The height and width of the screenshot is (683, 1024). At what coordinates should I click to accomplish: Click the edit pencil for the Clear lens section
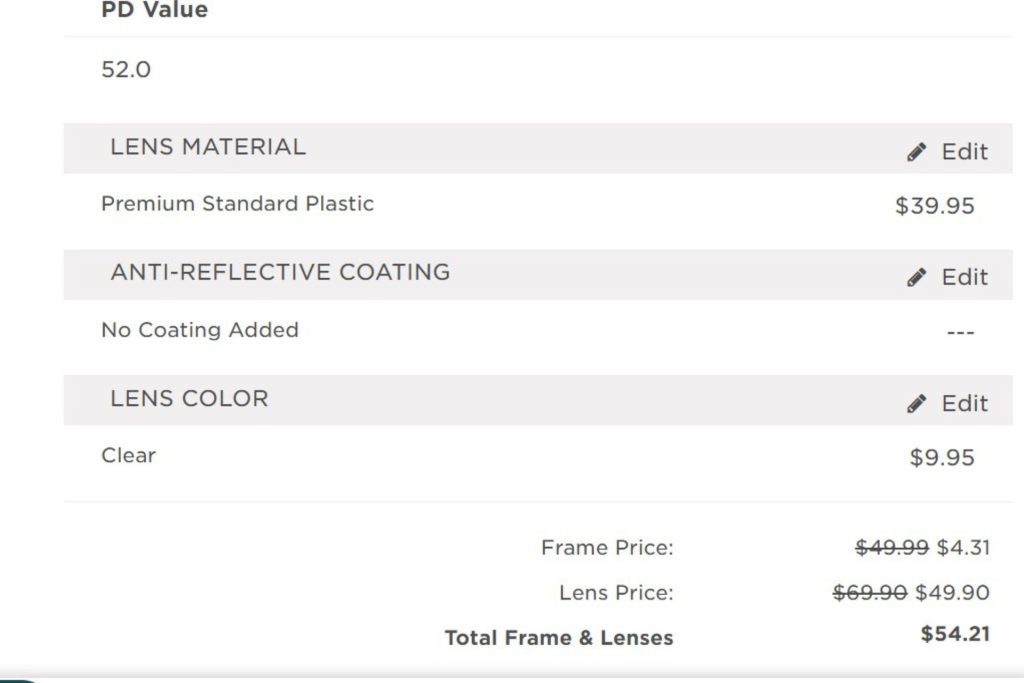coord(915,402)
